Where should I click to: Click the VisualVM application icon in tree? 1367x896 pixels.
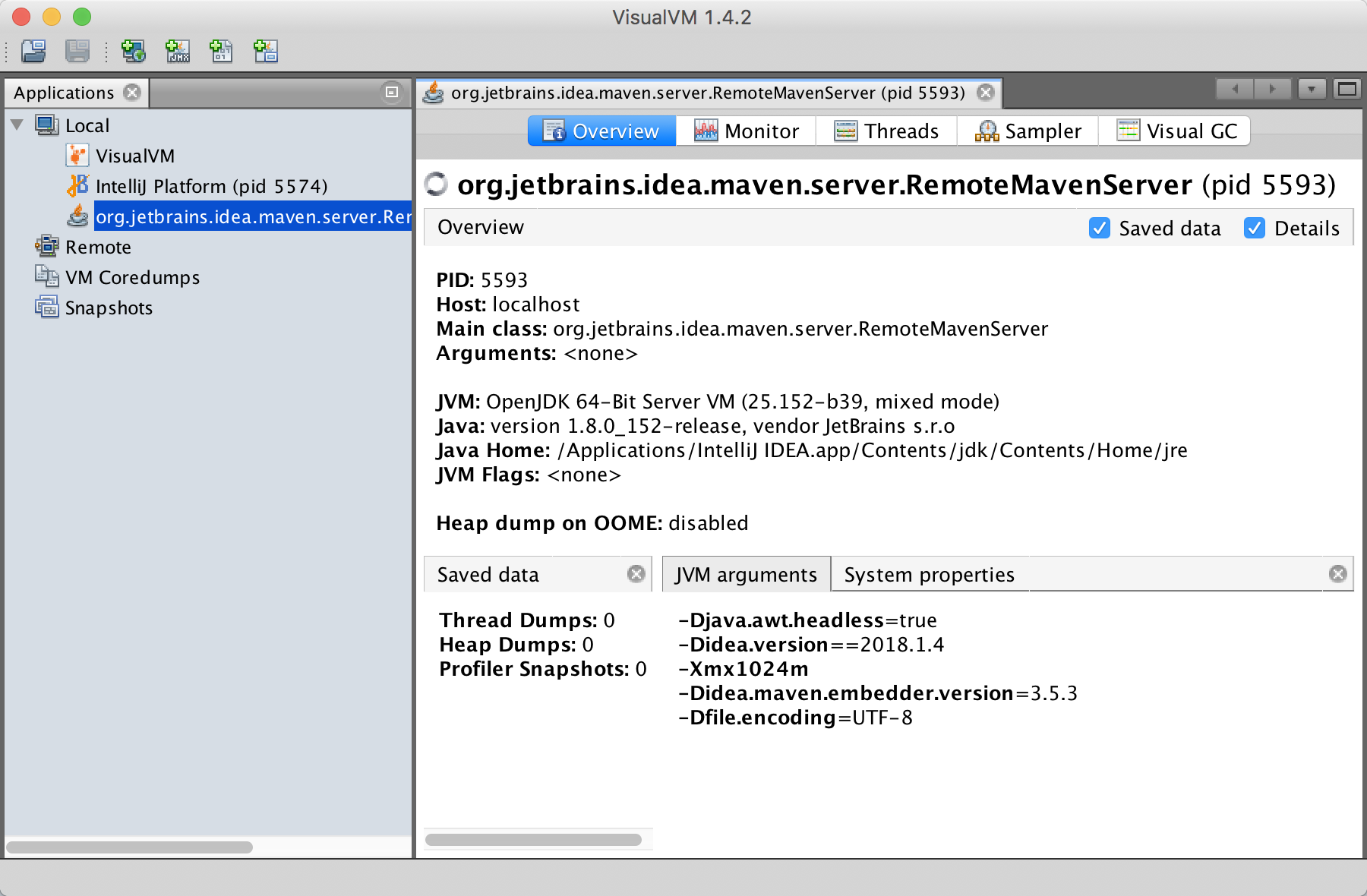pos(77,156)
